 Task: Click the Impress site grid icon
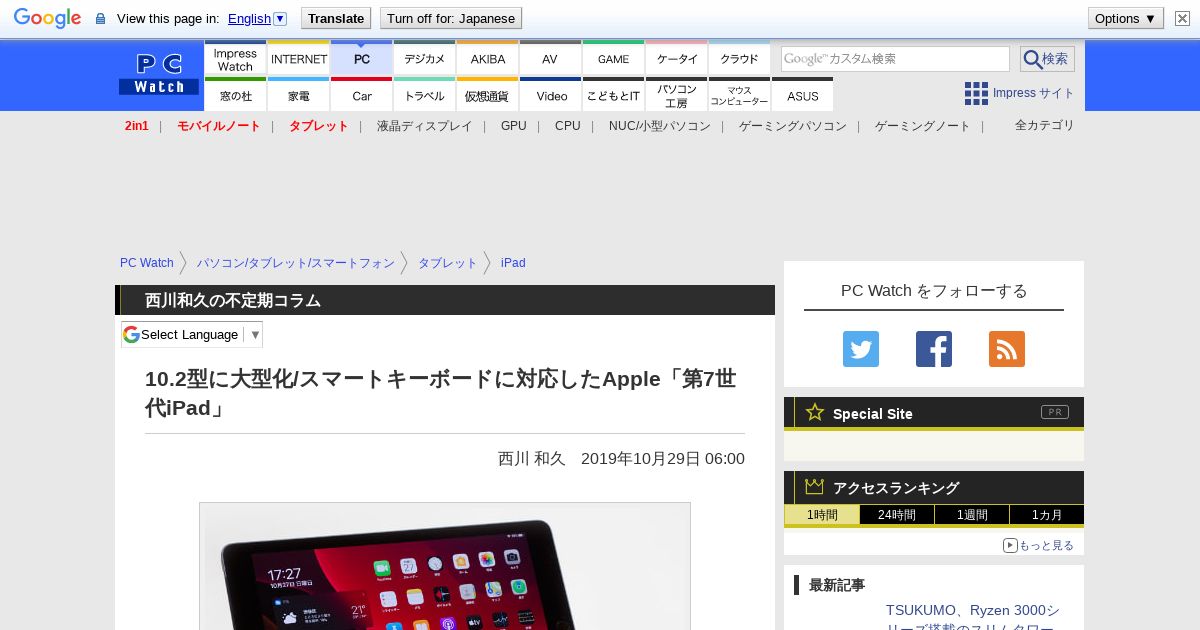[976, 93]
